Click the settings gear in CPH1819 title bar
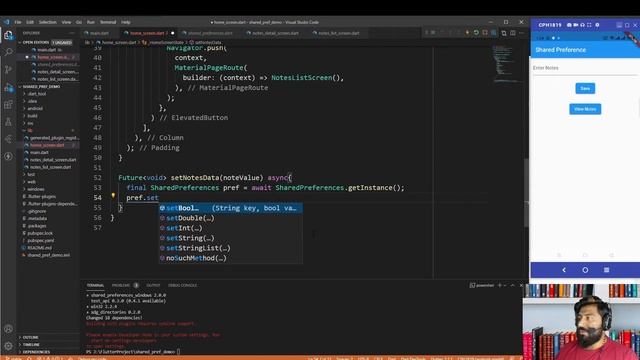Viewport: 640px width, 360px height. tap(597, 25)
